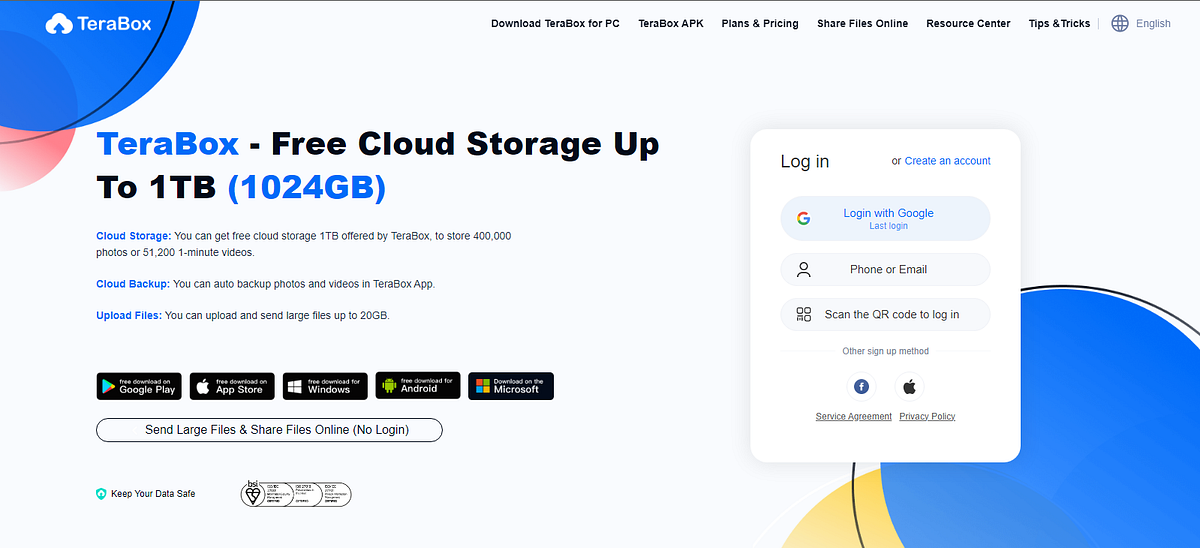Image resolution: width=1200 pixels, height=548 pixels.
Task: Open TeraBox APK menu item
Action: (x=671, y=23)
